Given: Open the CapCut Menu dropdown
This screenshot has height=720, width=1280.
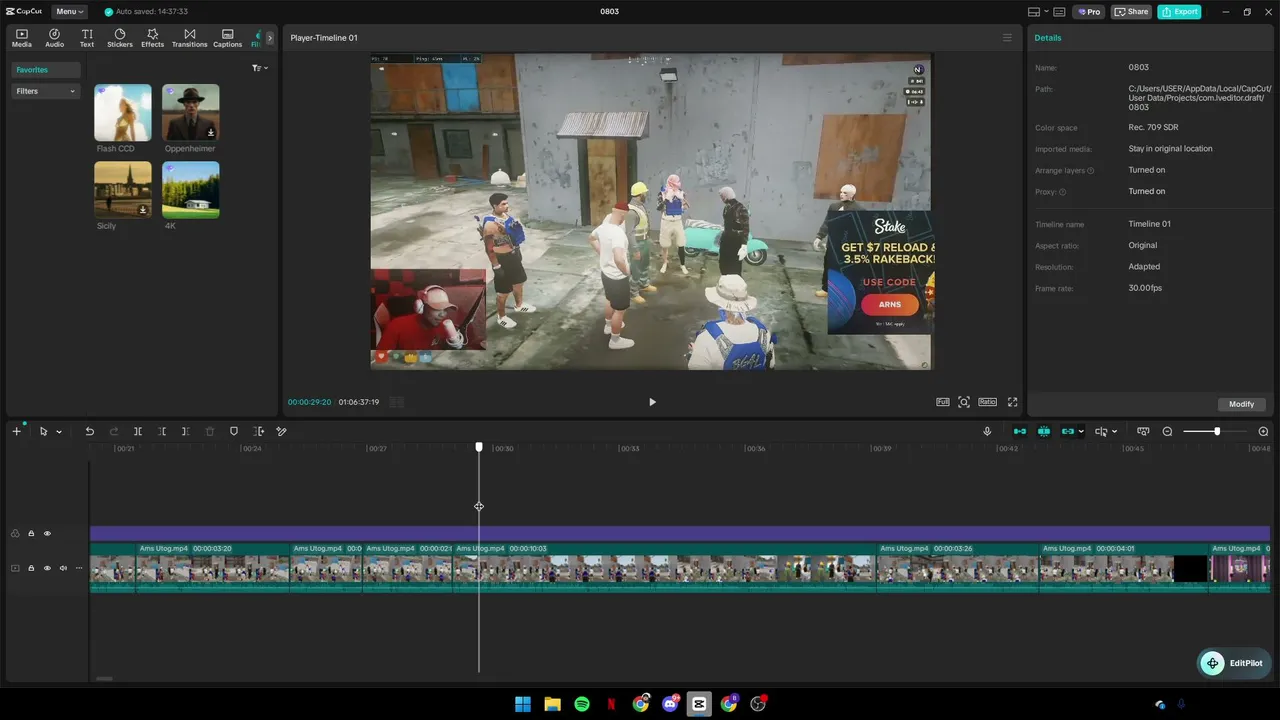Looking at the screenshot, I should 69,12.
